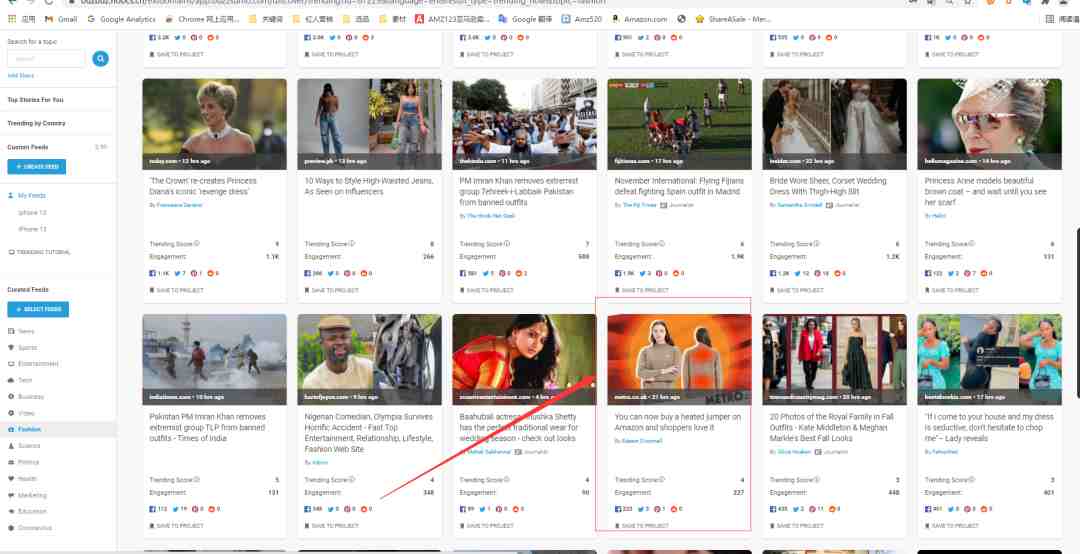Image resolution: width=1080 pixels, height=554 pixels.
Task: Open the Health feed heart icon
Action: coord(11,479)
